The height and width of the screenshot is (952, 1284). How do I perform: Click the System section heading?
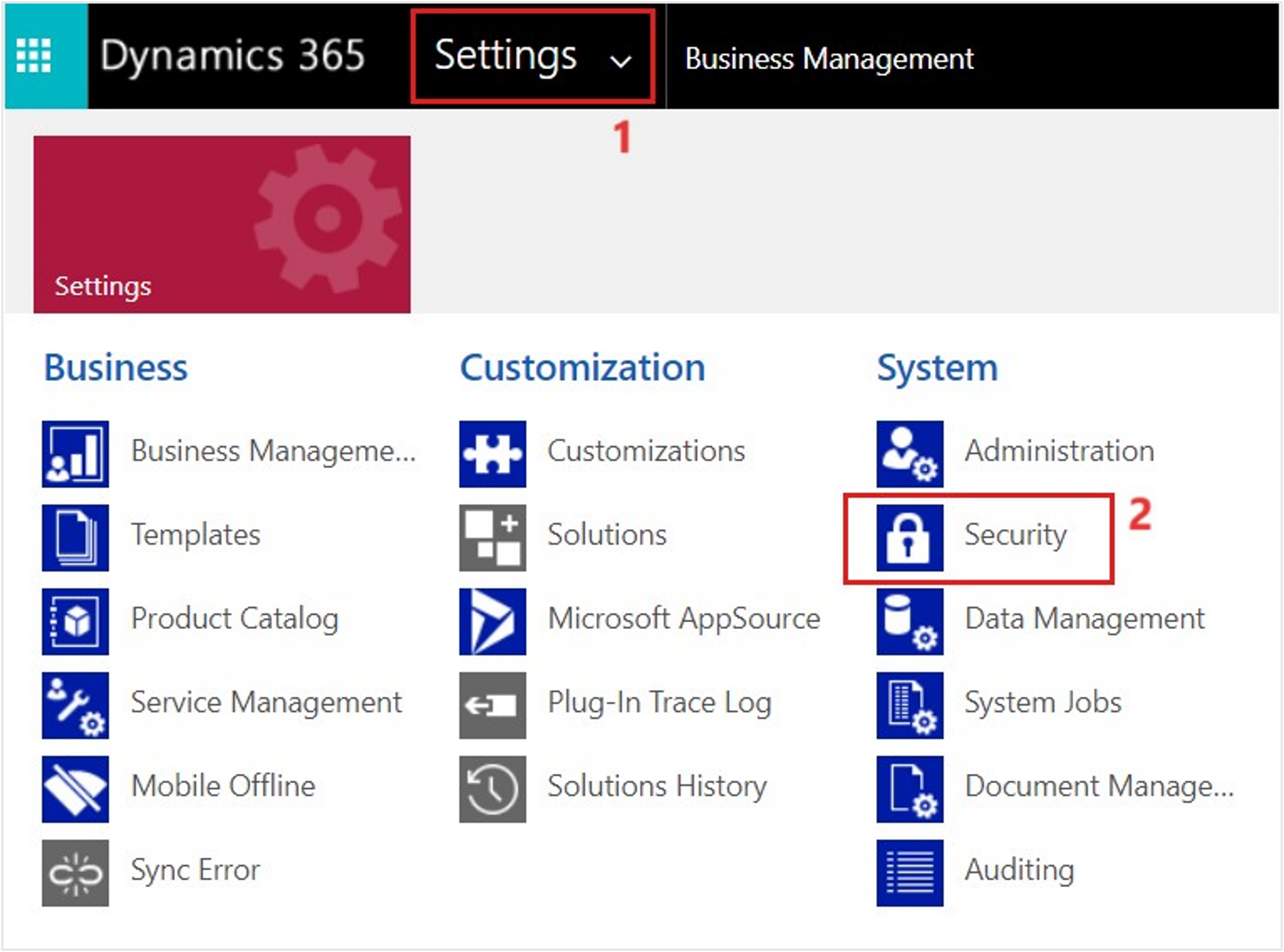pos(938,368)
